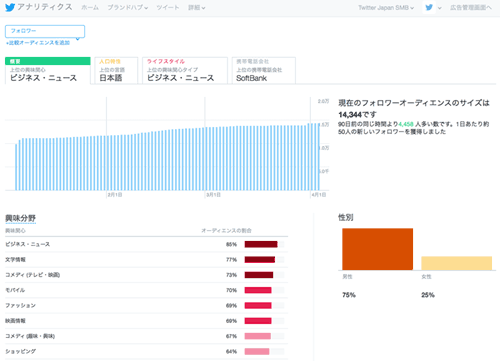Click the Twitter bird logo in header
Viewport: 500px width, 361px height.
point(10,7)
